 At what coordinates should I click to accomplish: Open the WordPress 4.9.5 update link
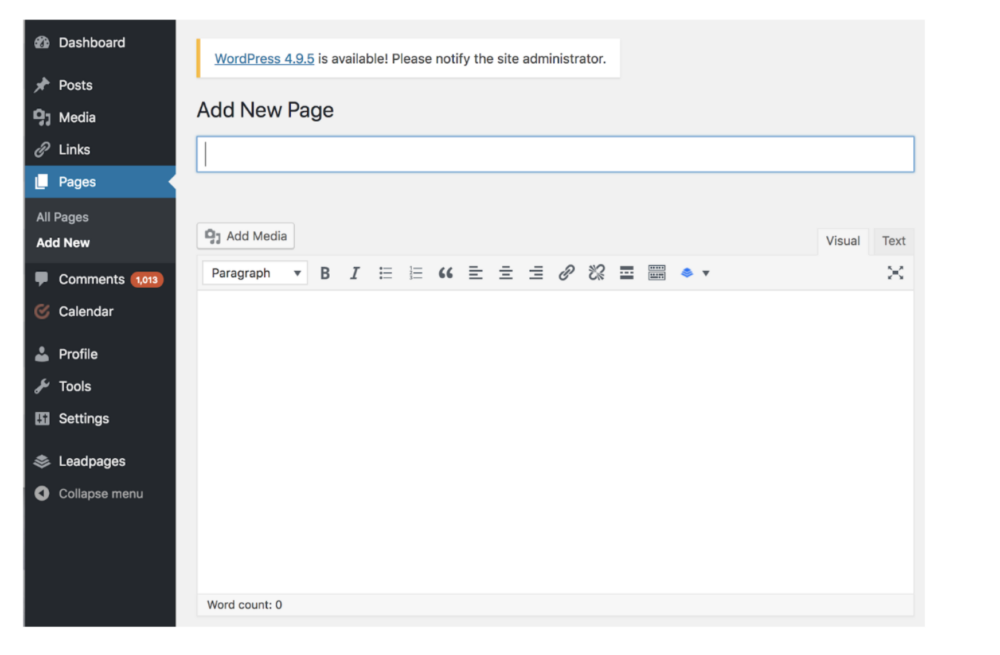point(264,59)
